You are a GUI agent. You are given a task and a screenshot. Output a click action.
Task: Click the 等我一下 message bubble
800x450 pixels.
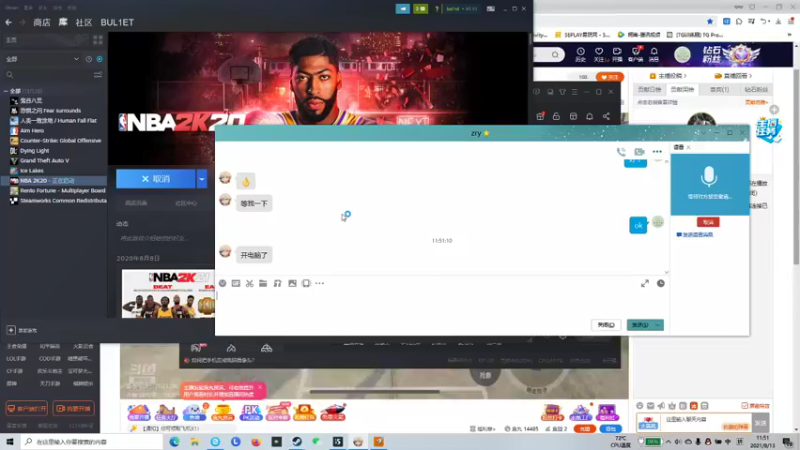(x=254, y=203)
